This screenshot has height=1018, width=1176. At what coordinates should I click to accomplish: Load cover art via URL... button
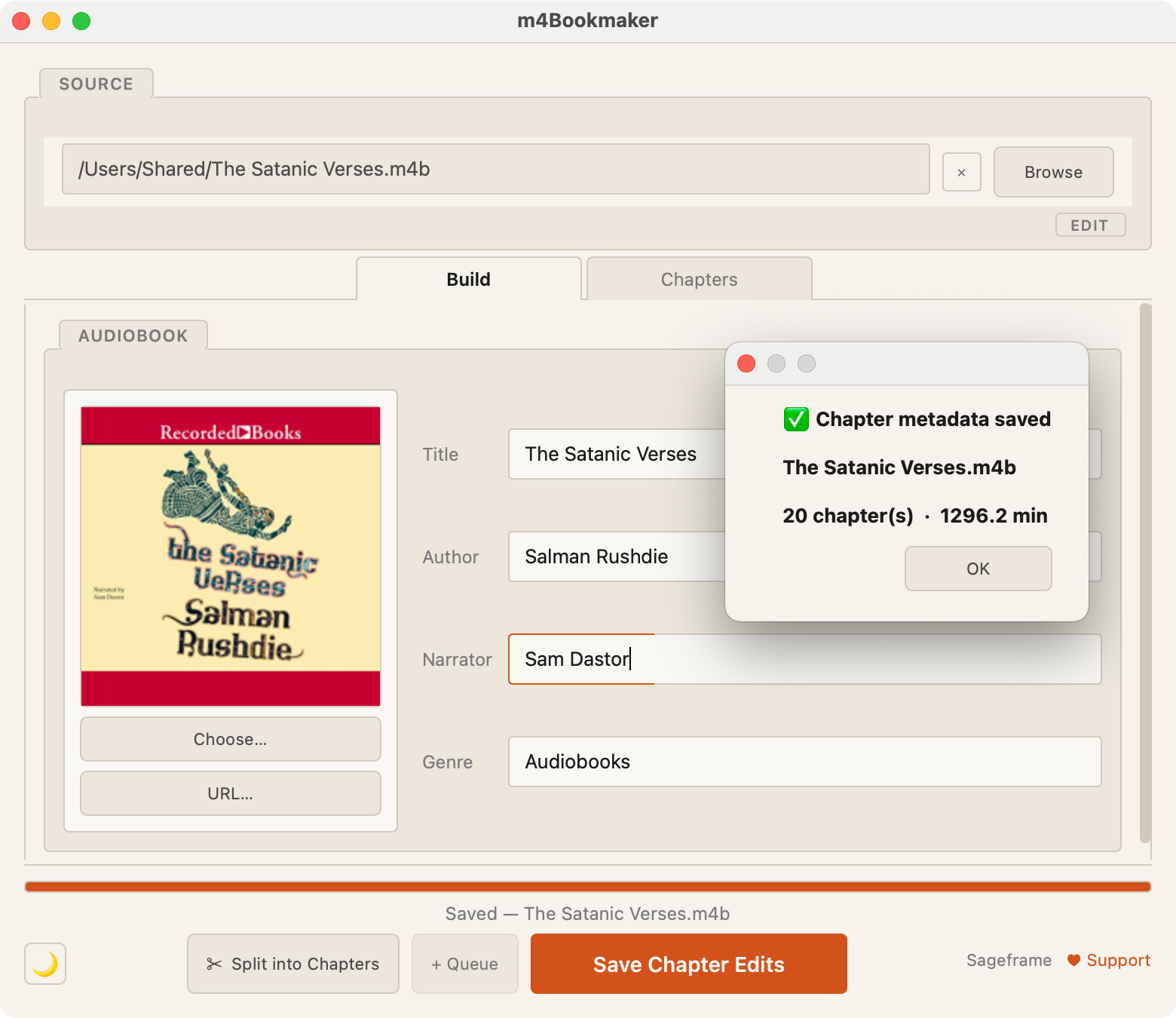coord(231,793)
